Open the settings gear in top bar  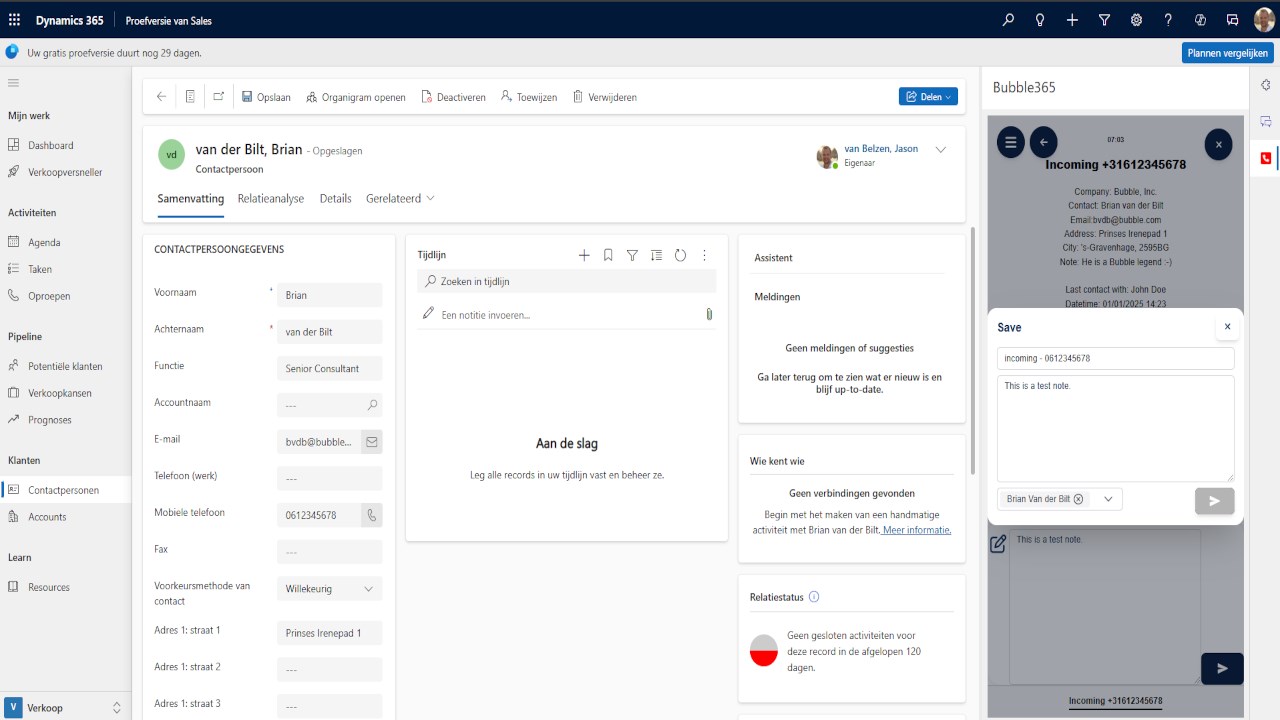click(x=1136, y=20)
